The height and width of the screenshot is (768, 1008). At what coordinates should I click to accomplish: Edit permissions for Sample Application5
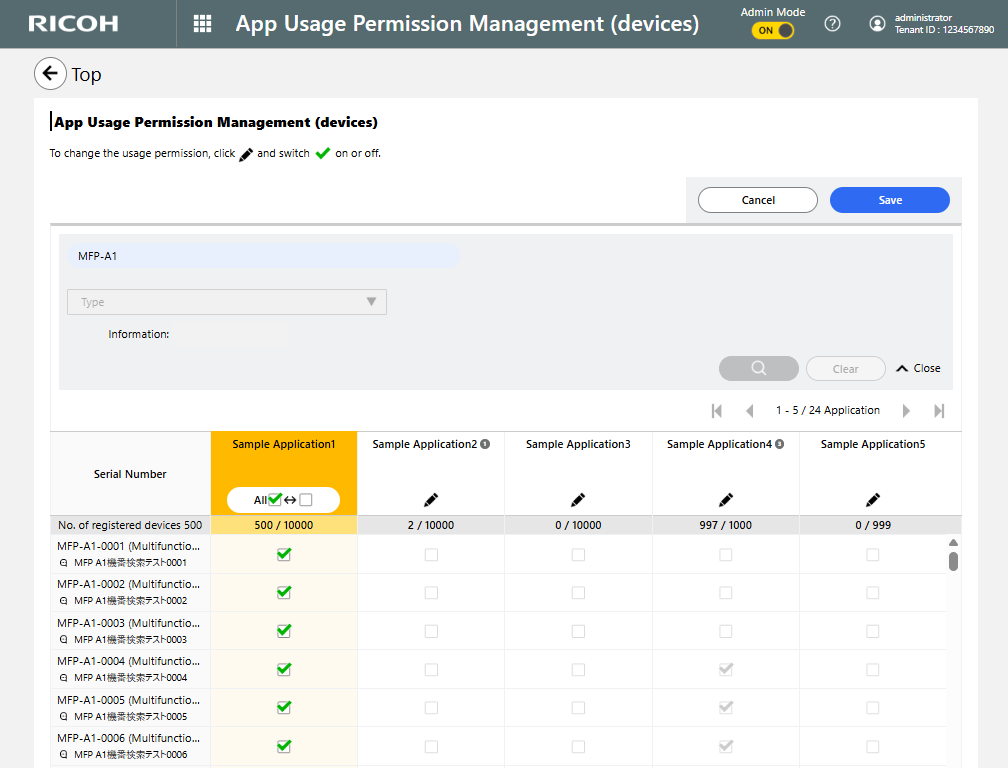(873, 499)
